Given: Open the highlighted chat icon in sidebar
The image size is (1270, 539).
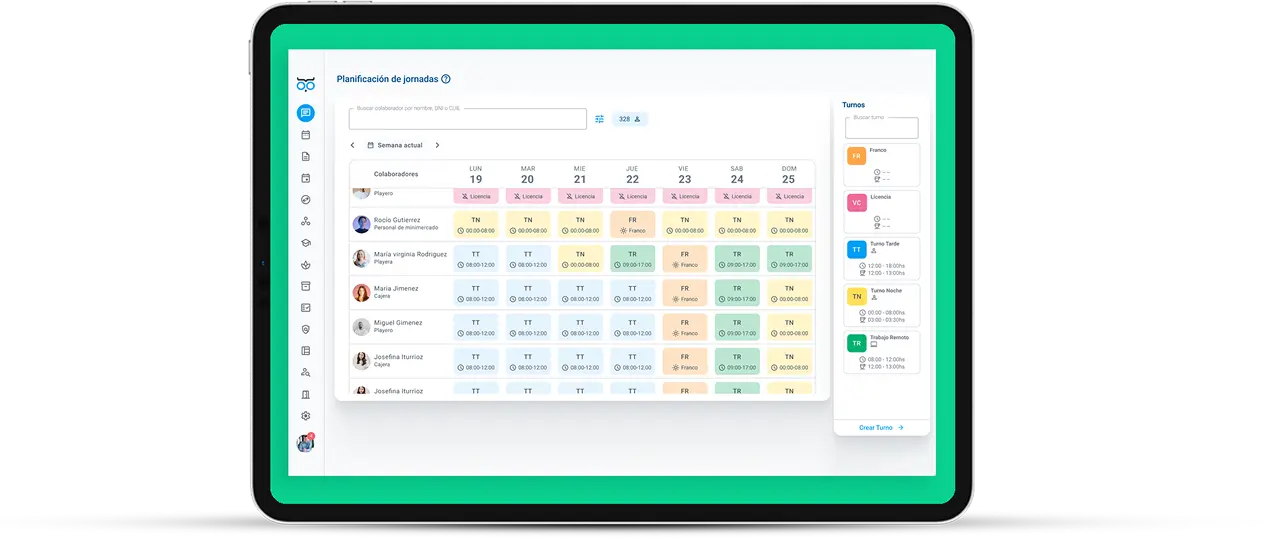Looking at the screenshot, I should coord(306,113).
